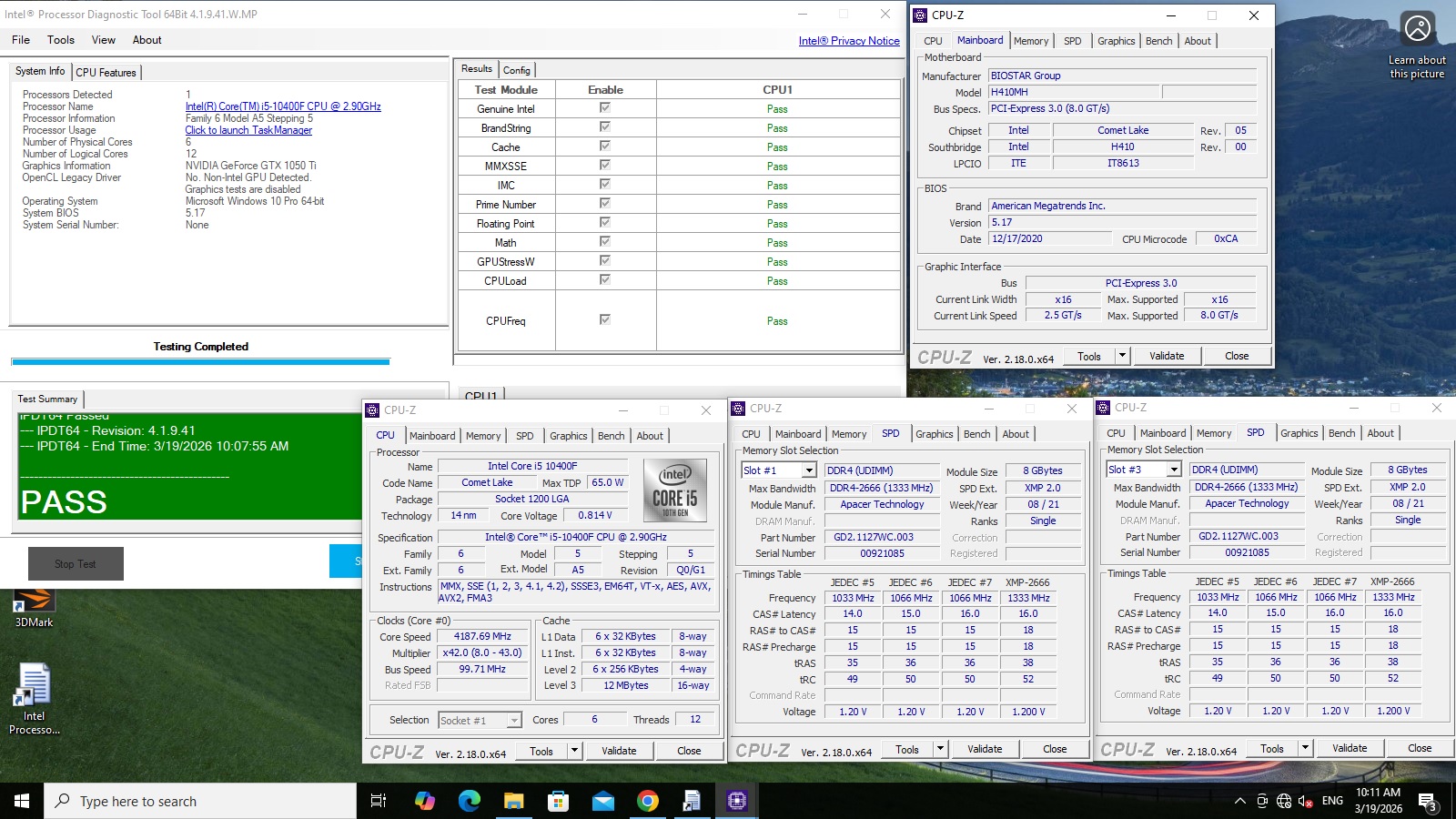Open Microsoft Store from the taskbar
The height and width of the screenshot is (819, 1456).
coord(558,801)
